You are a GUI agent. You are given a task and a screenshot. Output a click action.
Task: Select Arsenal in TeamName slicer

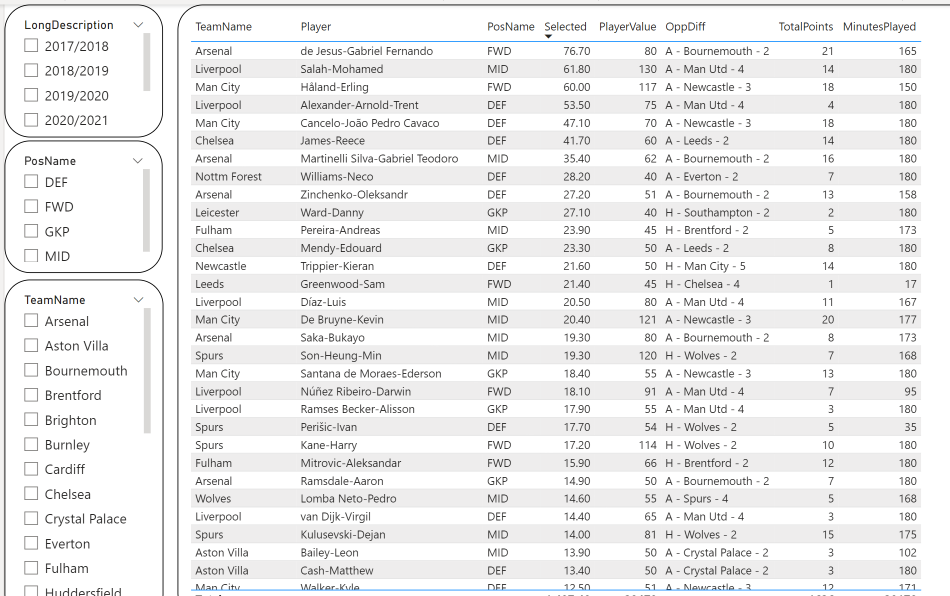(31, 320)
